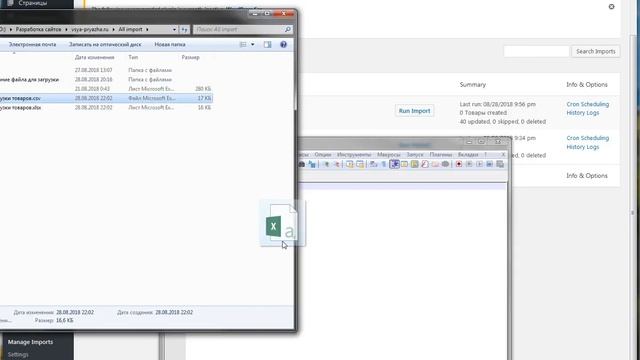Image resolution: width=640 pixels, height=360 pixels.
Task: Click the run macro multiple times icon
Action: tap(489, 164)
